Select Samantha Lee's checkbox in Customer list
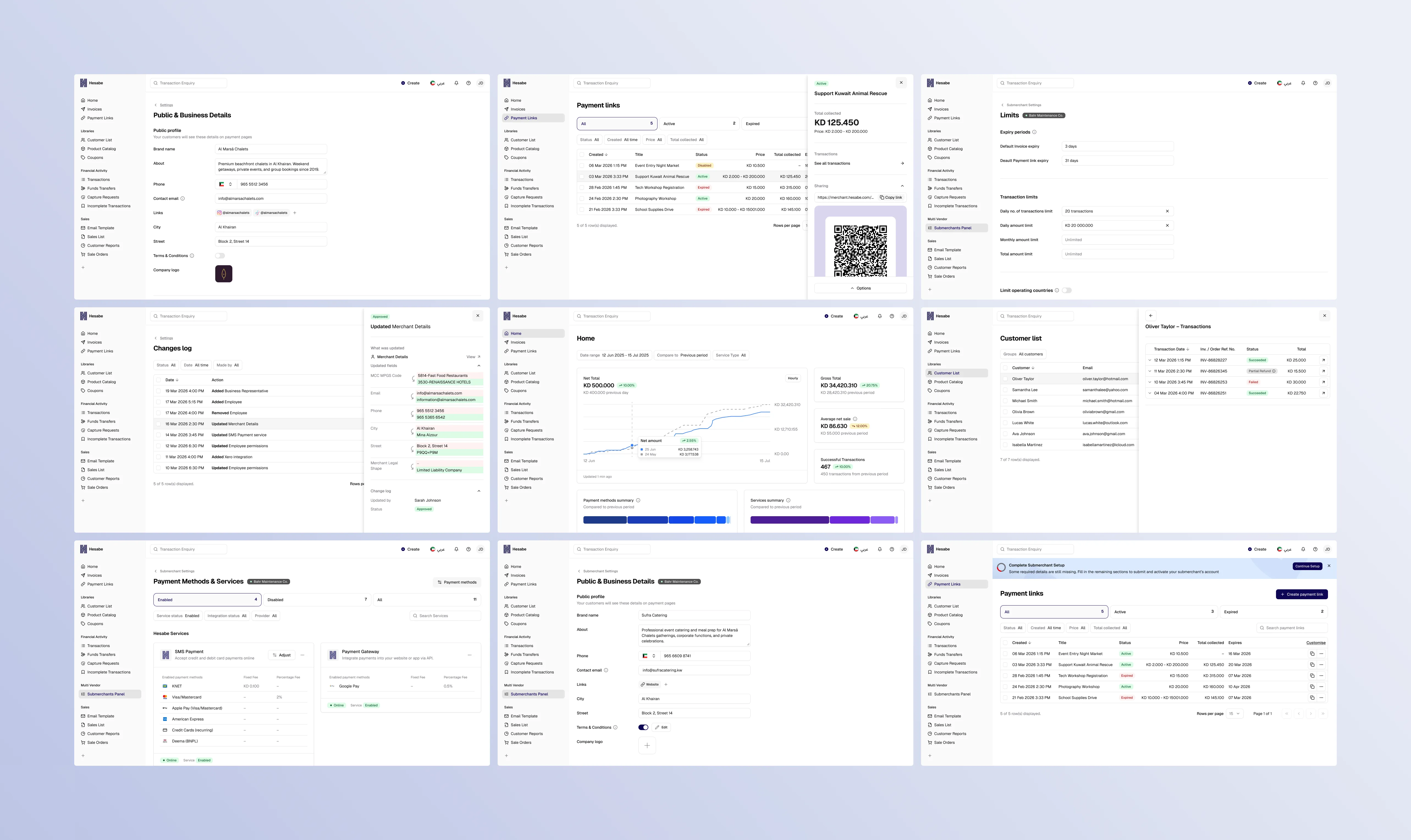The image size is (1411, 840). pyautogui.click(x=1005, y=390)
